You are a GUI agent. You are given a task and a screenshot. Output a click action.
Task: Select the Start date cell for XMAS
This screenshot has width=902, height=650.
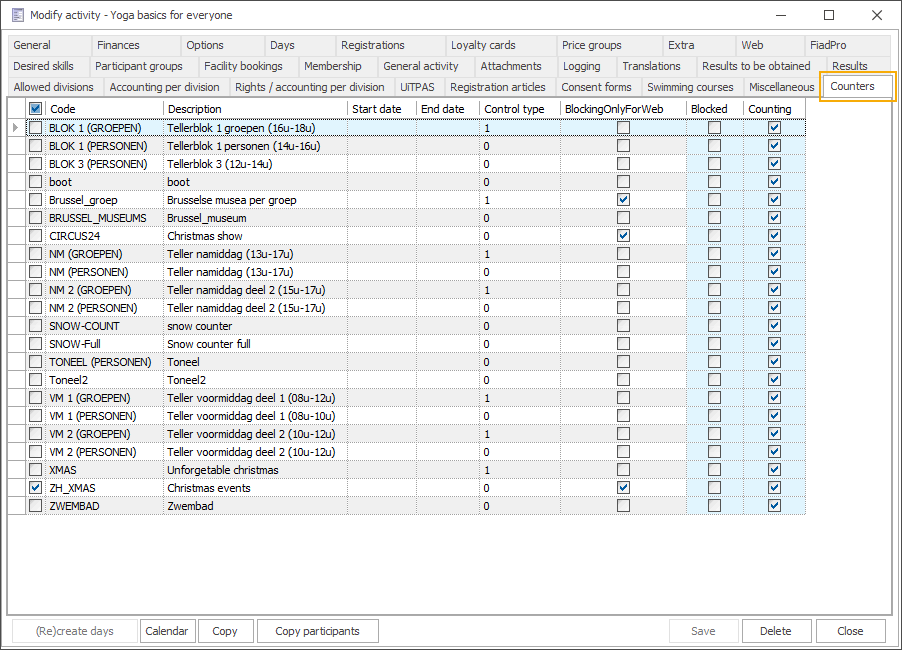click(x=382, y=470)
